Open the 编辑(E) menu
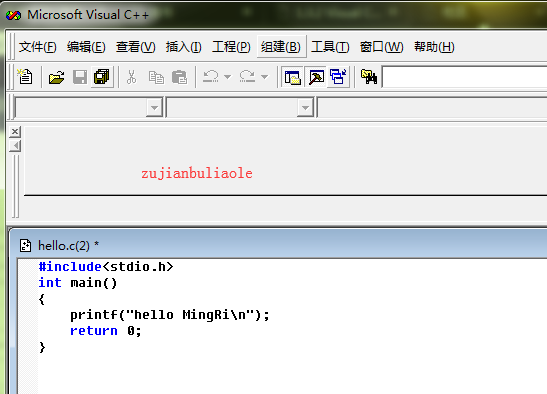547x394 pixels. (86, 47)
